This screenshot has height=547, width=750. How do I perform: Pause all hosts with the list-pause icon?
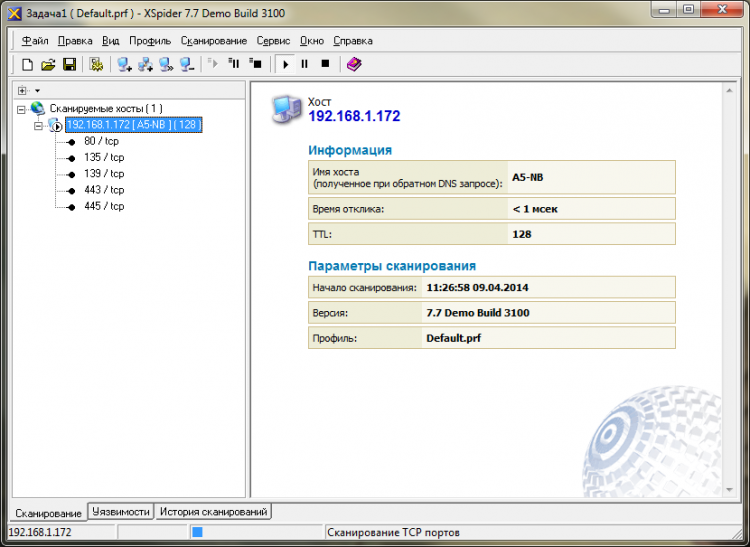(234, 63)
